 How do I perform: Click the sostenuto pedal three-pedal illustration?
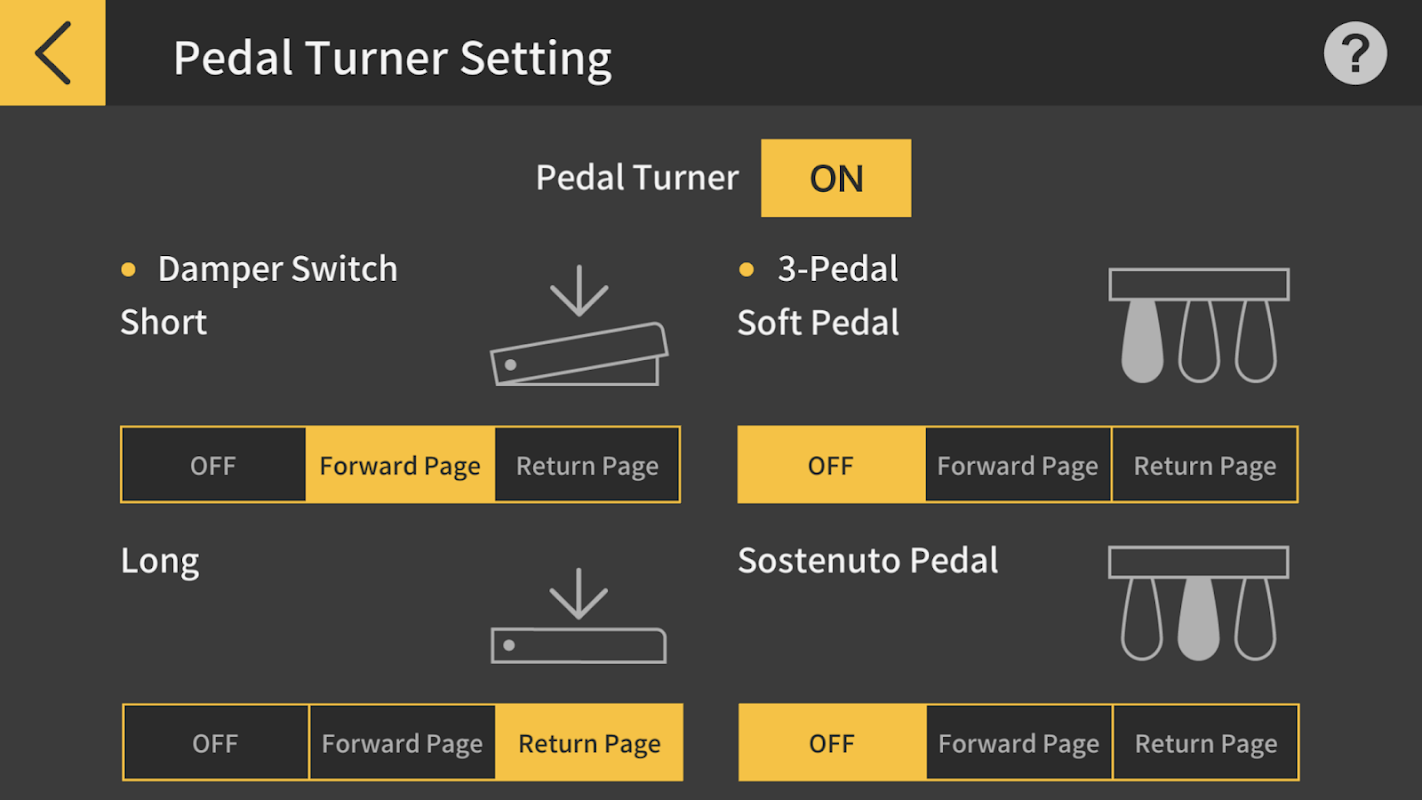1198,604
